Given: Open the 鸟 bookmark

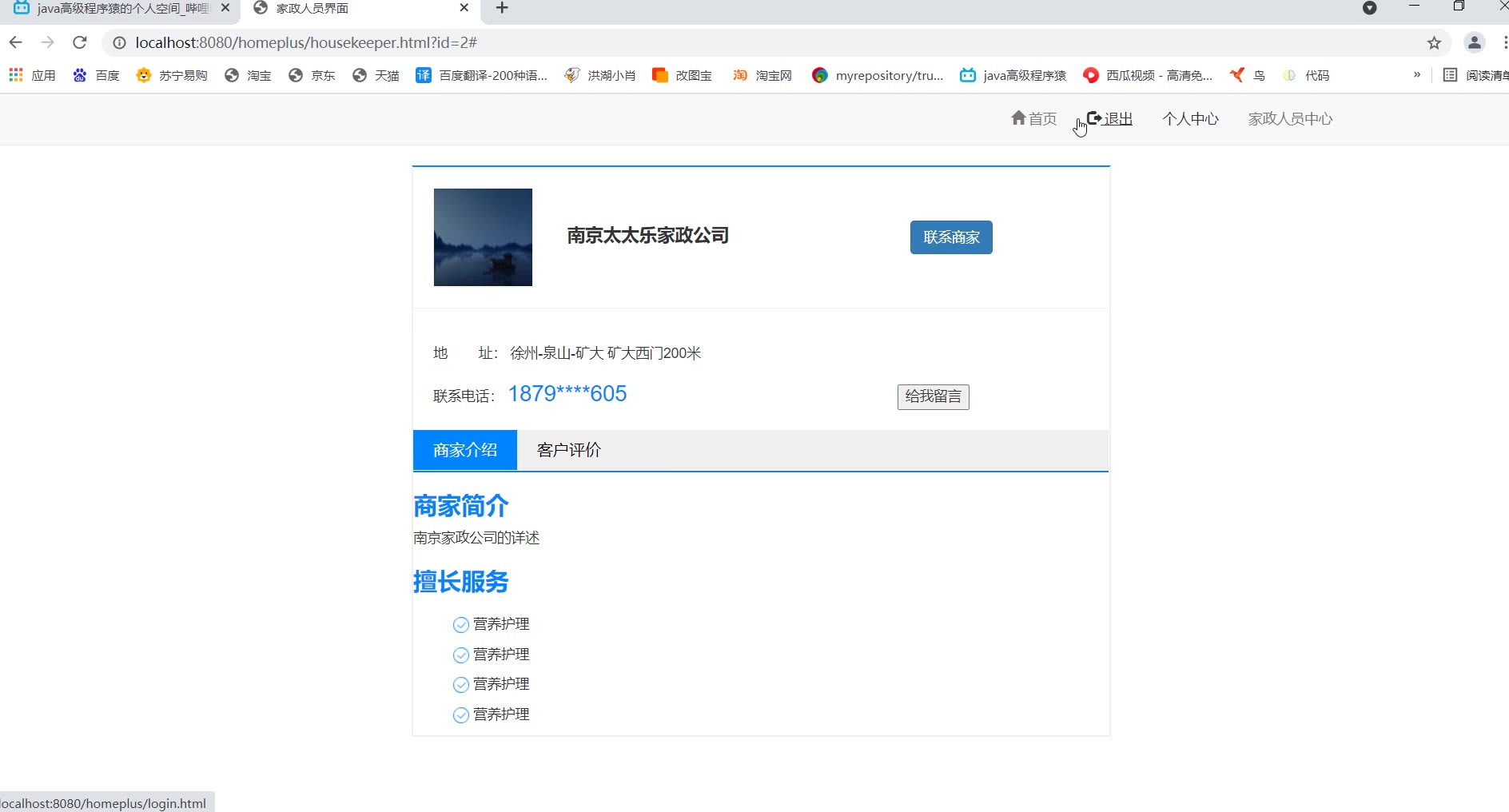Looking at the screenshot, I should [1248, 75].
